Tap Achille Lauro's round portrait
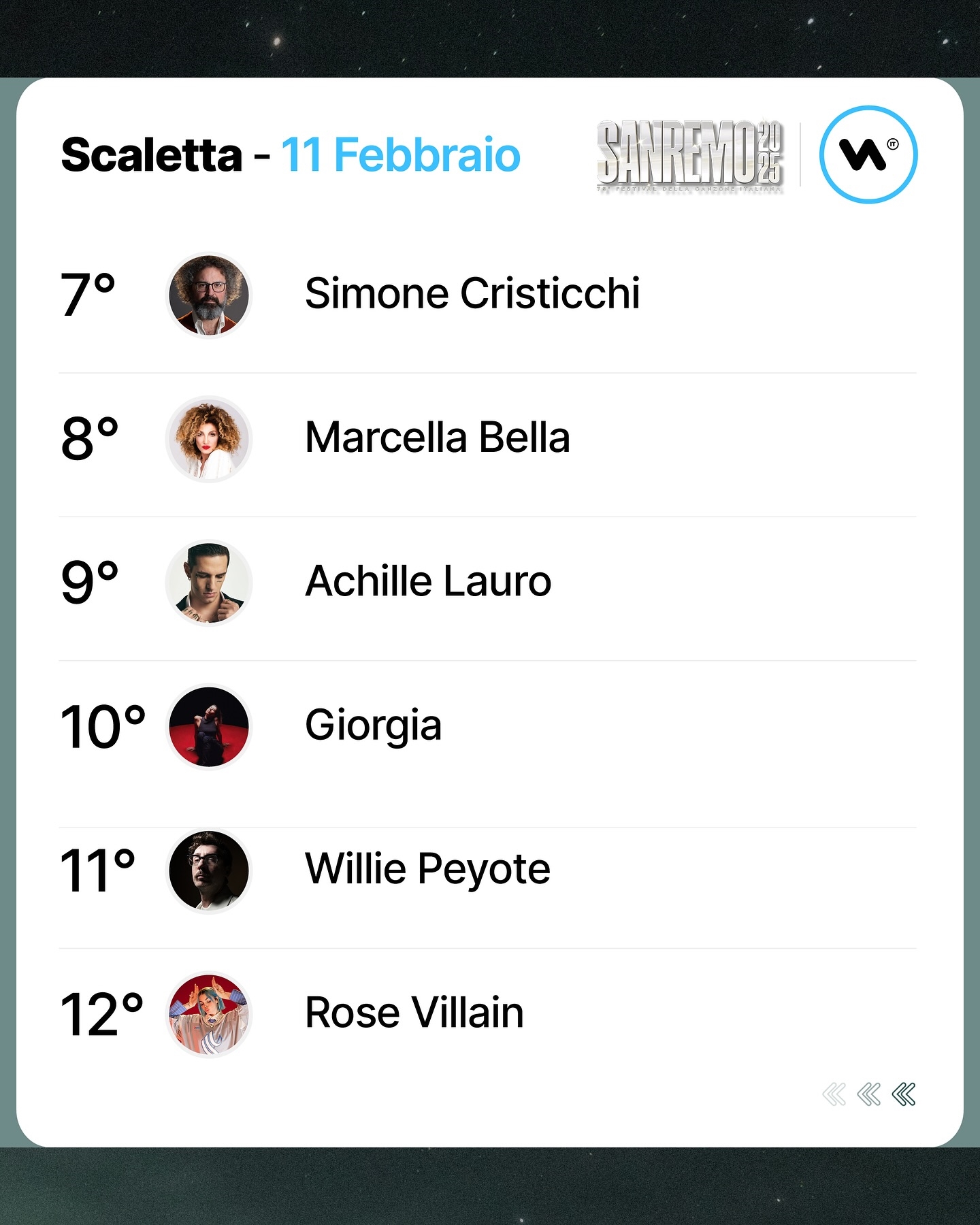Viewport: 980px width, 1225px height. point(209,583)
